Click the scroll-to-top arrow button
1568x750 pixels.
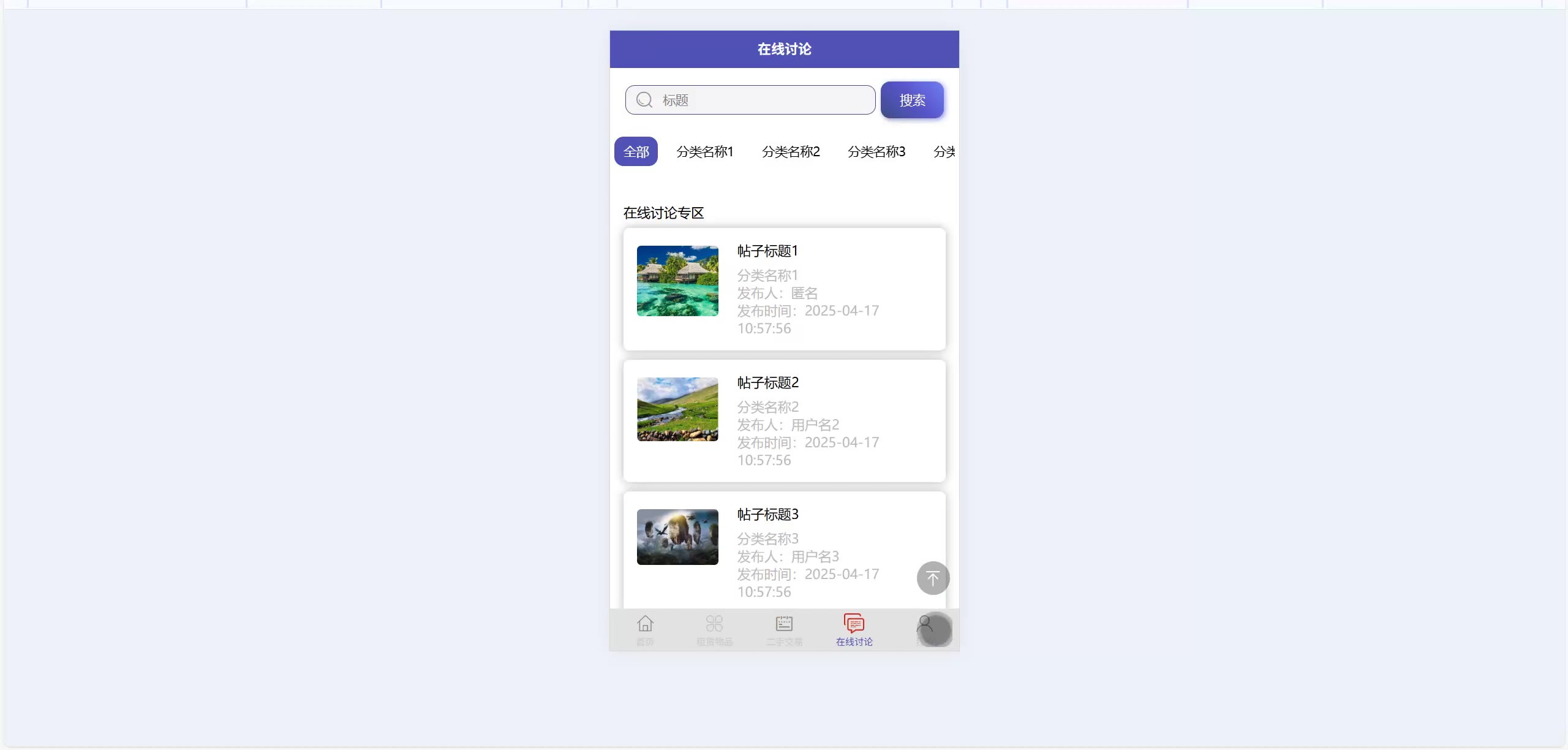(933, 578)
